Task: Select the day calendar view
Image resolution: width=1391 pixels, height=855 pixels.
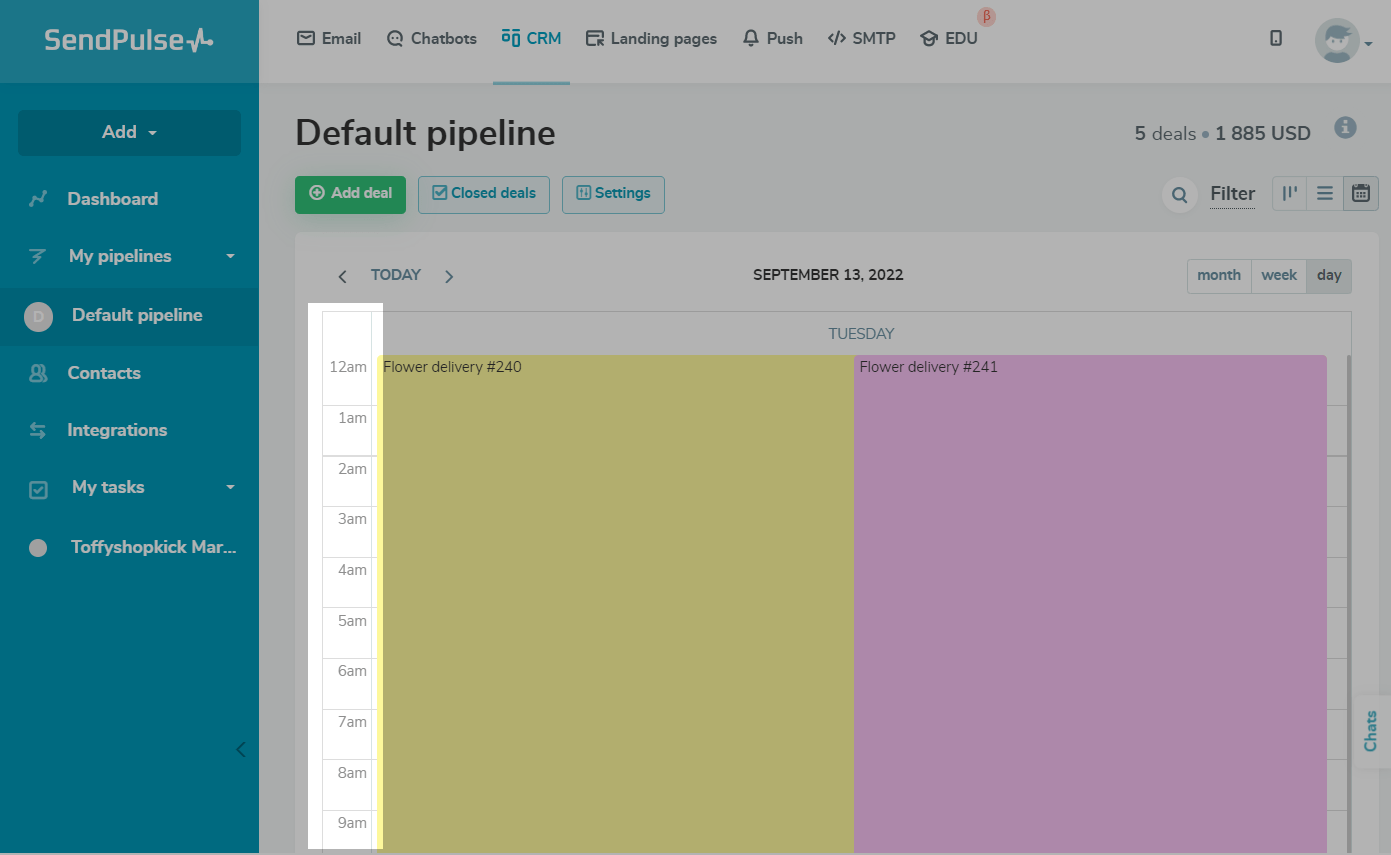Action: (1329, 276)
